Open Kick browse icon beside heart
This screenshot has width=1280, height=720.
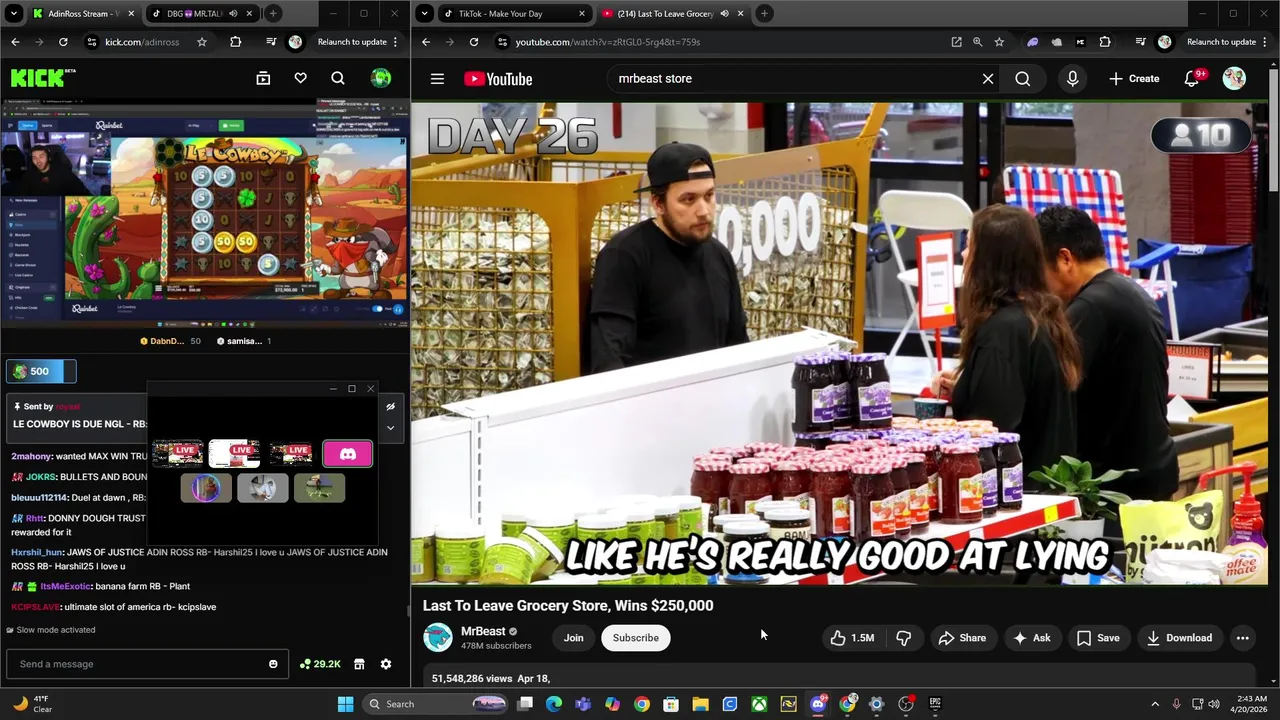(263, 78)
